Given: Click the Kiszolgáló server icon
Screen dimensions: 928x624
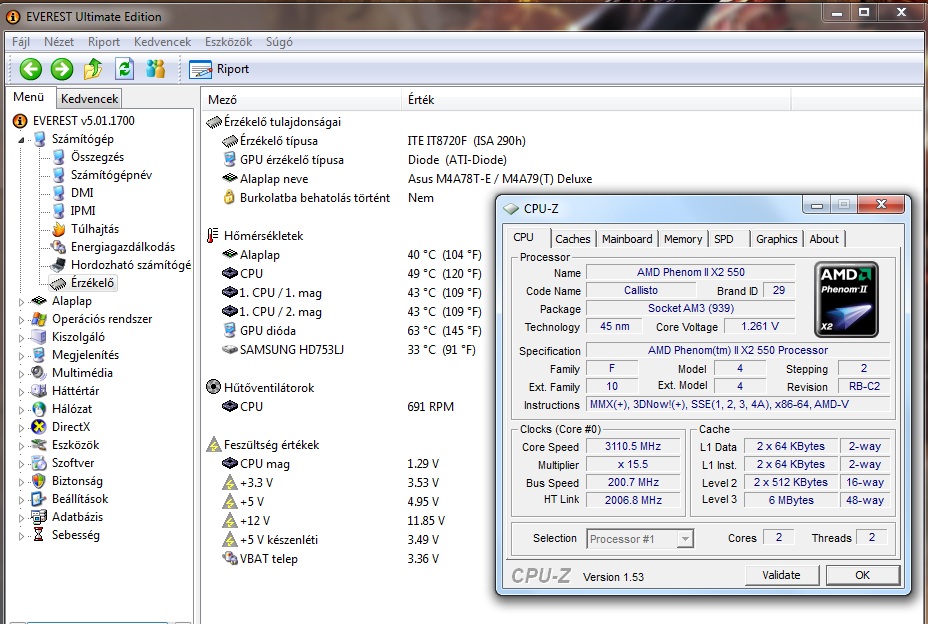Looking at the screenshot, I should coord(38,337).
